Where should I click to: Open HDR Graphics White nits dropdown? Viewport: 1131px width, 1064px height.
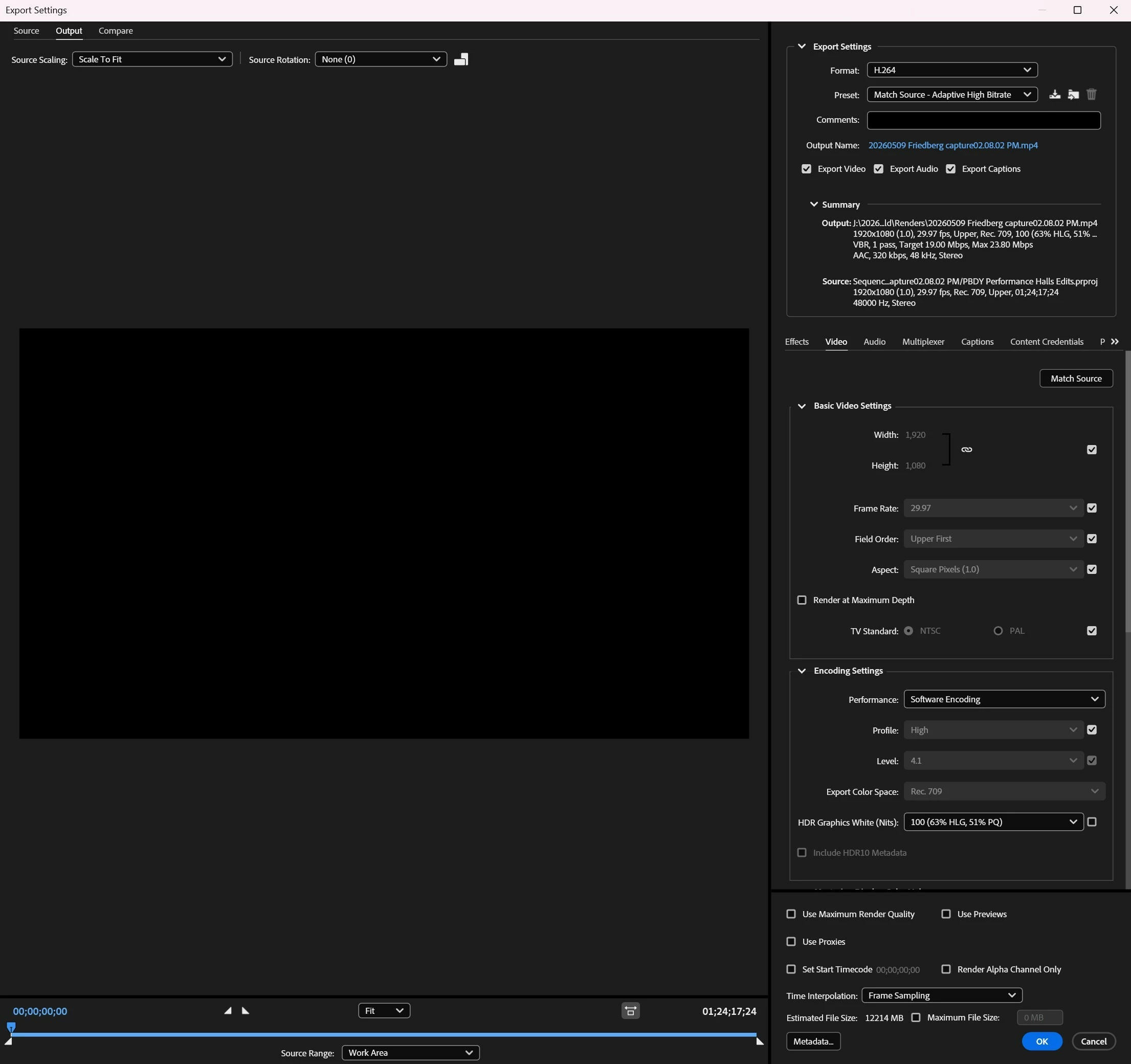(x=993, y=822)
